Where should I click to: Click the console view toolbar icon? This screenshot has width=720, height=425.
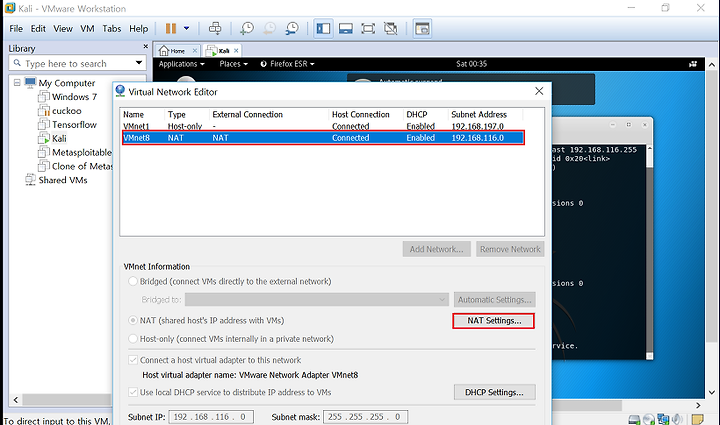click(422, 28)
